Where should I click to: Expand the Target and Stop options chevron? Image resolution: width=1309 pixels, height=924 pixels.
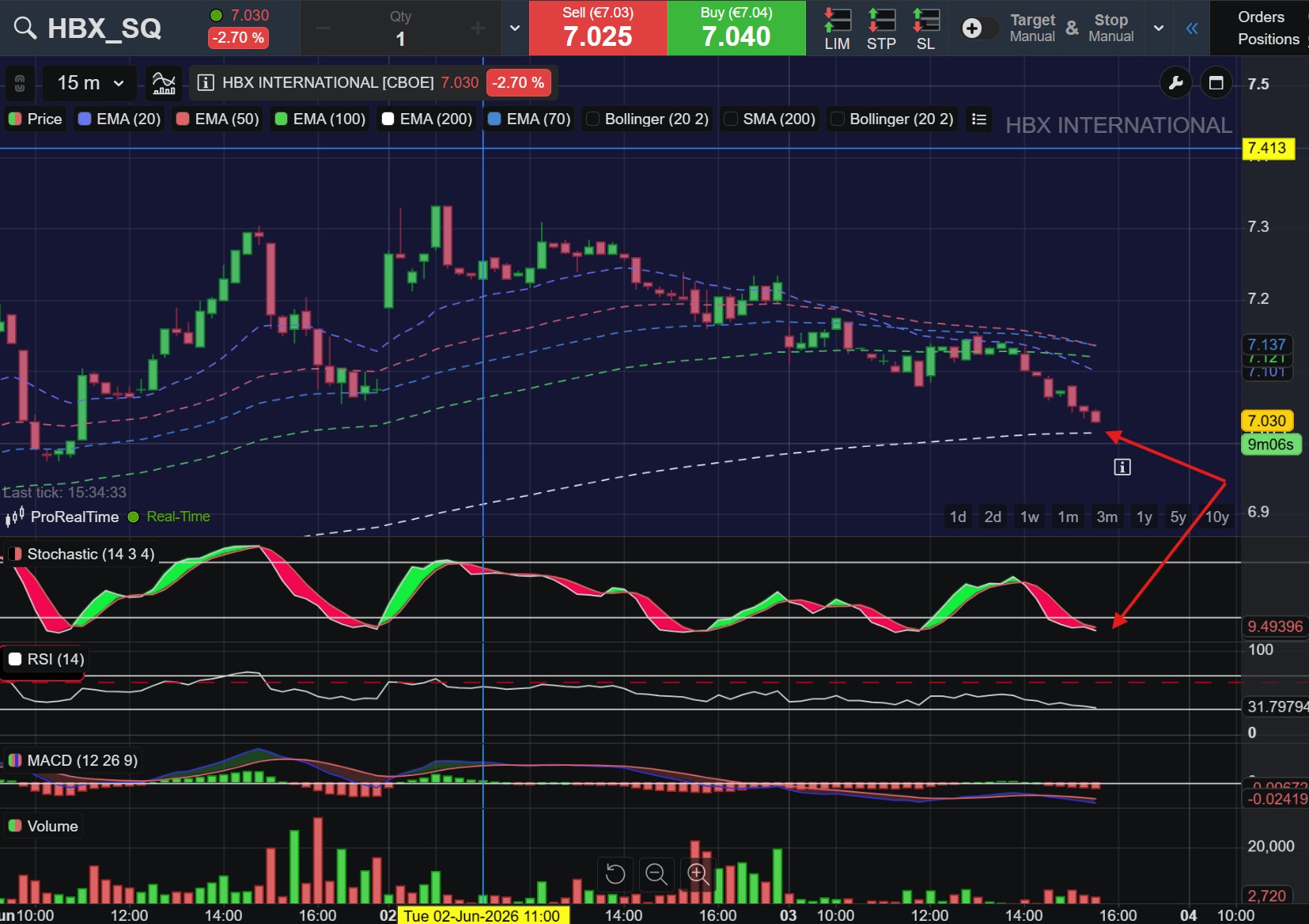click(x=1159, y=28)
